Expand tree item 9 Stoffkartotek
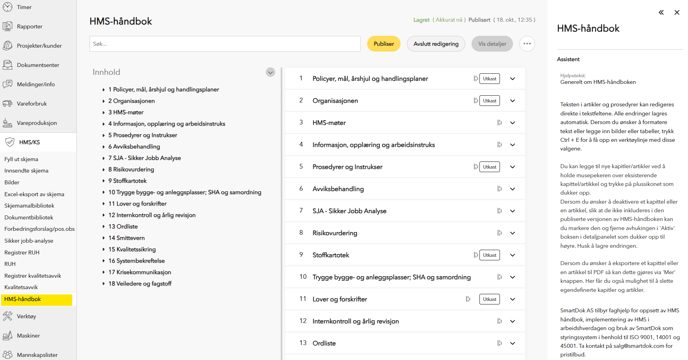688x360 pixels. point(104,181)
